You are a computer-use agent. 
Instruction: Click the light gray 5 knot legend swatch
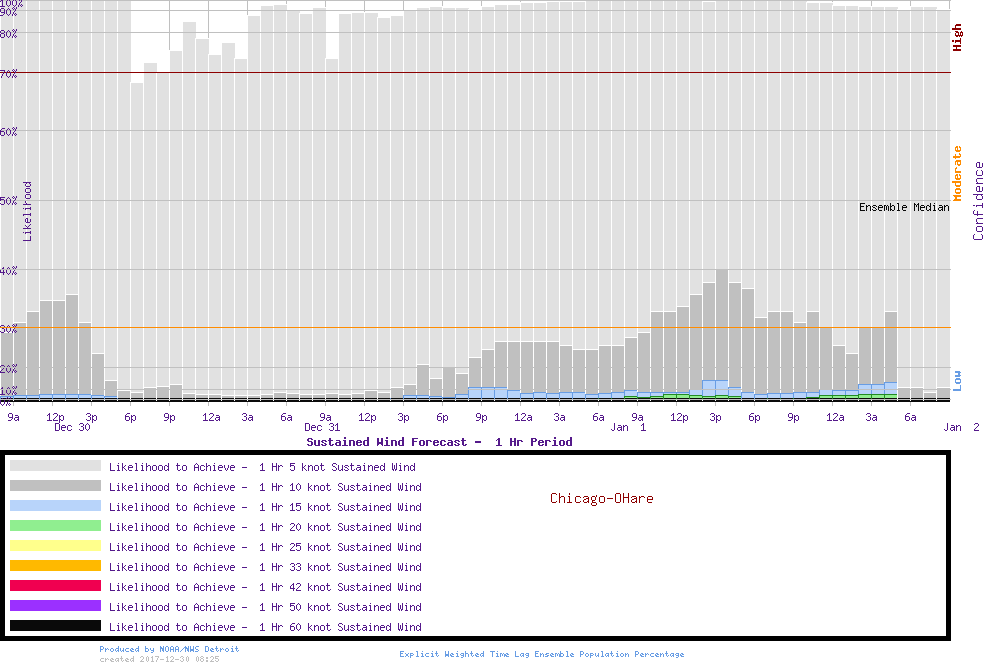tap(55, 466)
